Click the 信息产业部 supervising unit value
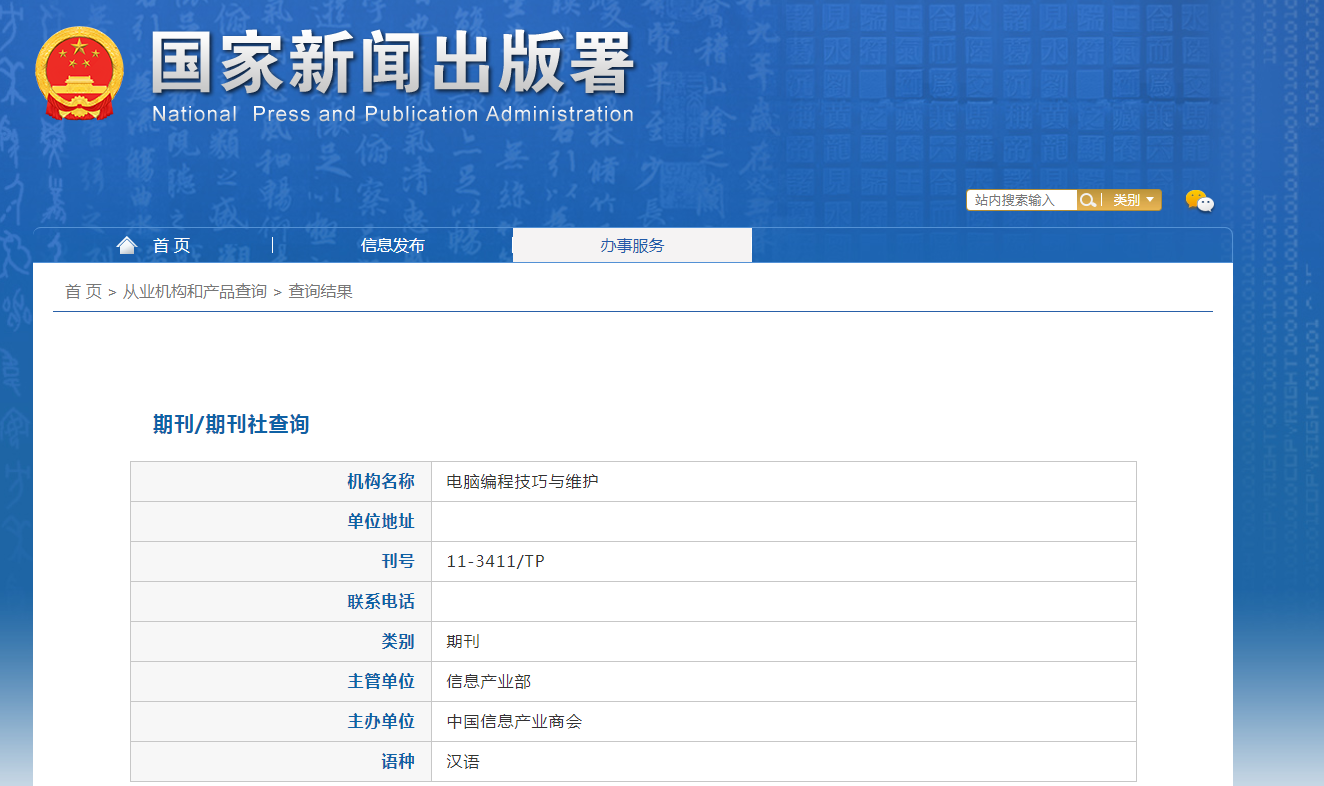 488,681
